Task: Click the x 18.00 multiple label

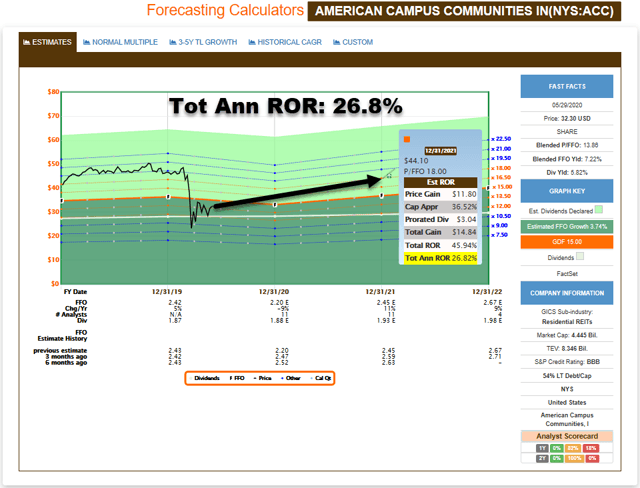Action: tap(501, 168)
